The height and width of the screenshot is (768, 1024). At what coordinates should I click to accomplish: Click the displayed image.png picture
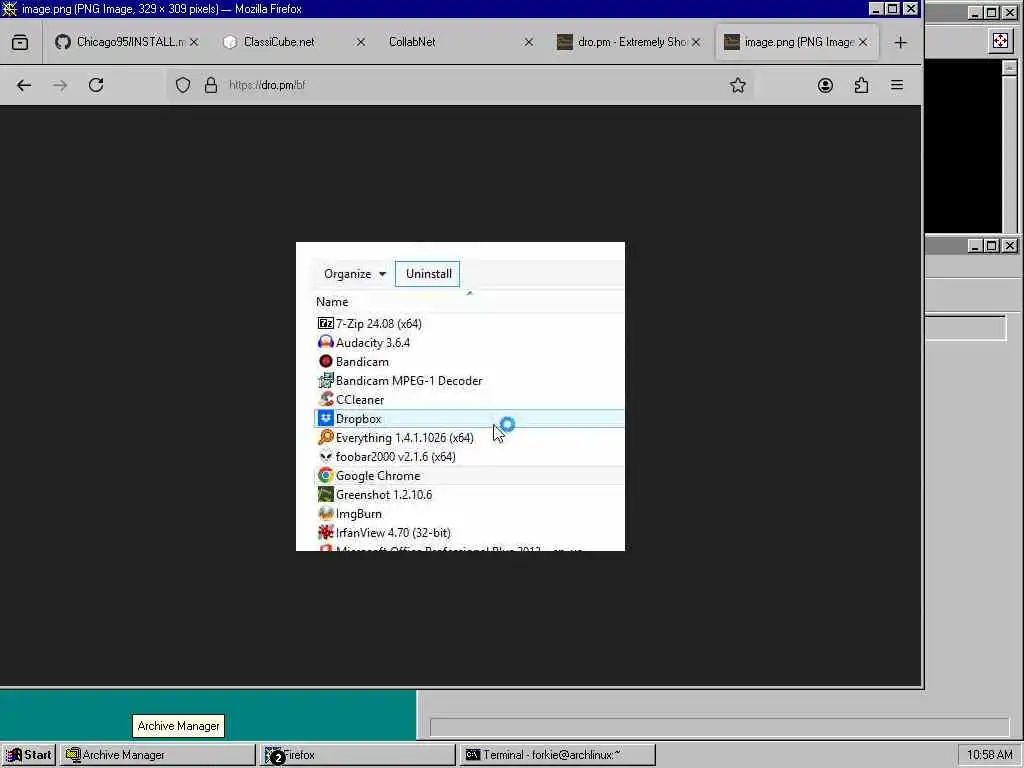click(460, 396)
